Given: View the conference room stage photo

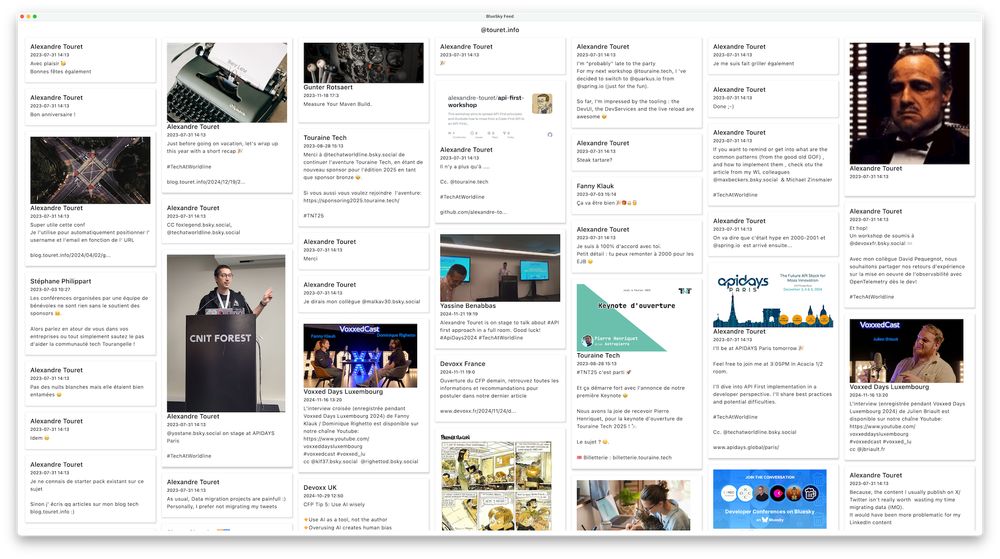Looking at the screenshot, I should pos(499,268).
